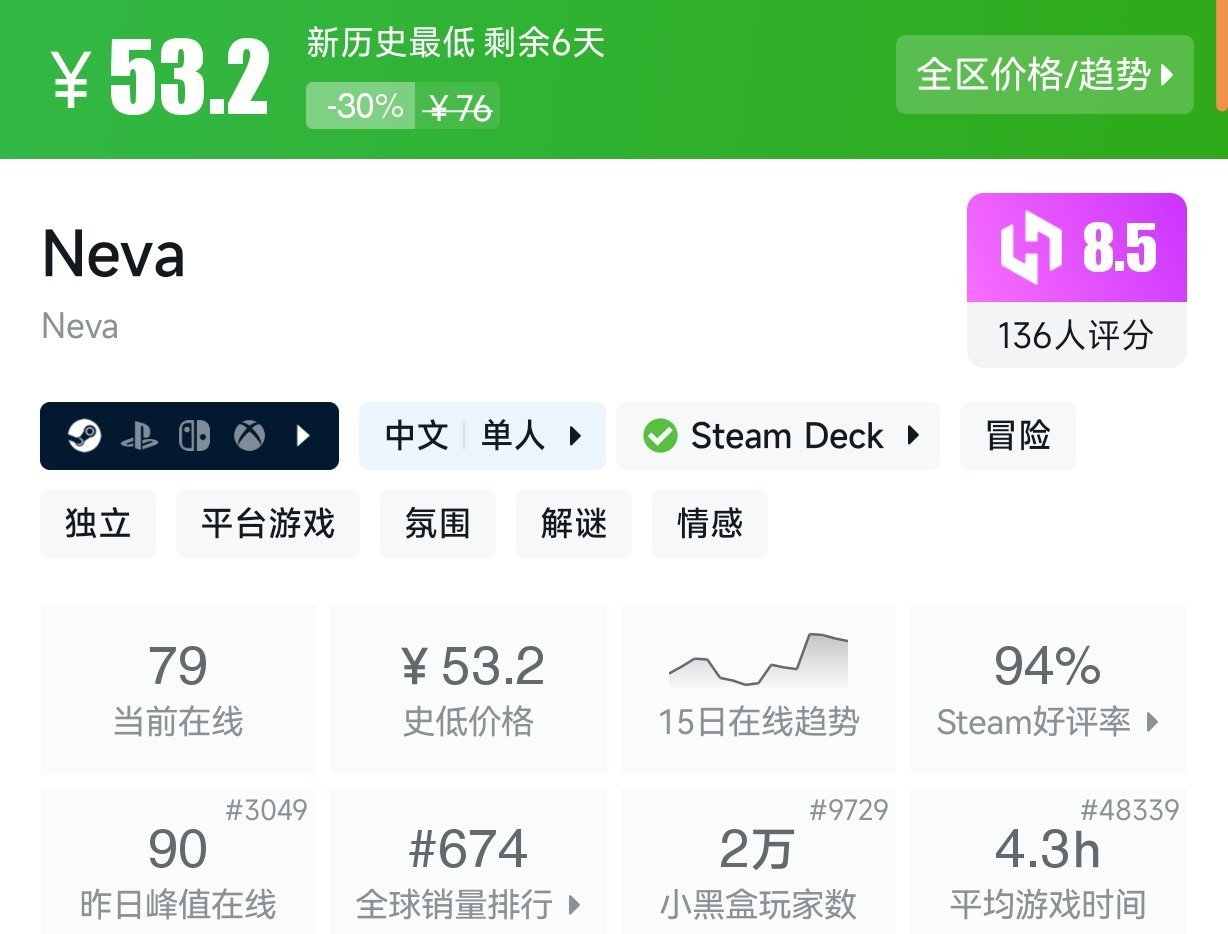Select the 独立 tag
1228x934 pixels.
pos(98,524)
